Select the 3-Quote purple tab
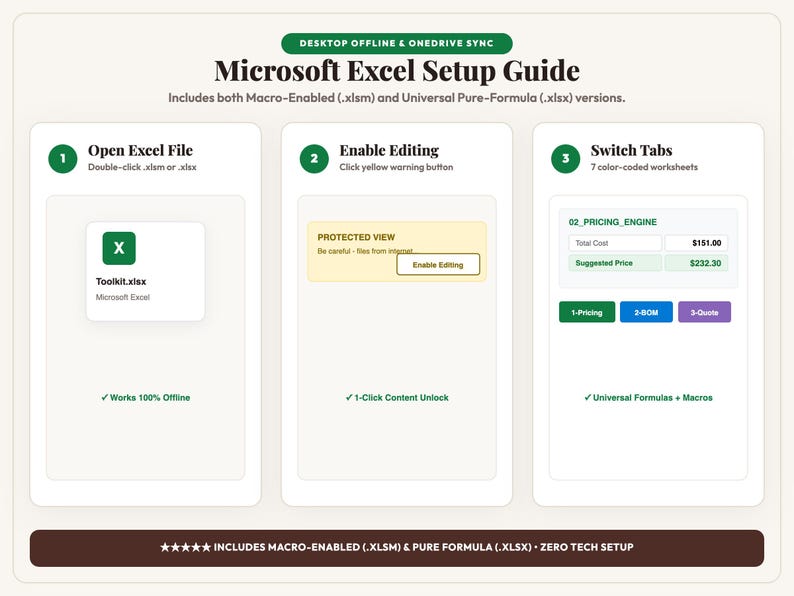 click(704, 312)
